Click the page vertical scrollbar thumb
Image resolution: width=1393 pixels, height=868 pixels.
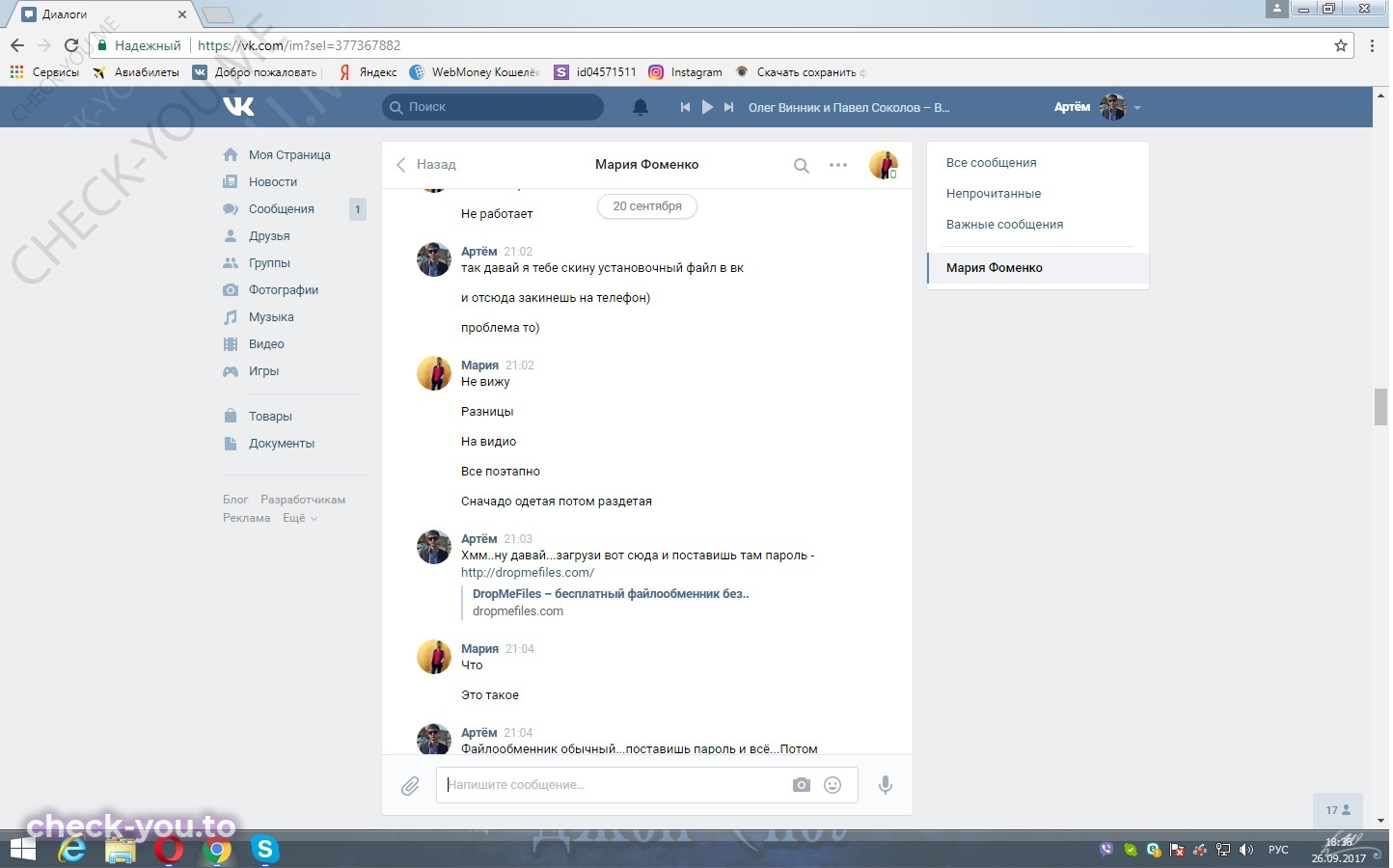tap(1380, 406)
